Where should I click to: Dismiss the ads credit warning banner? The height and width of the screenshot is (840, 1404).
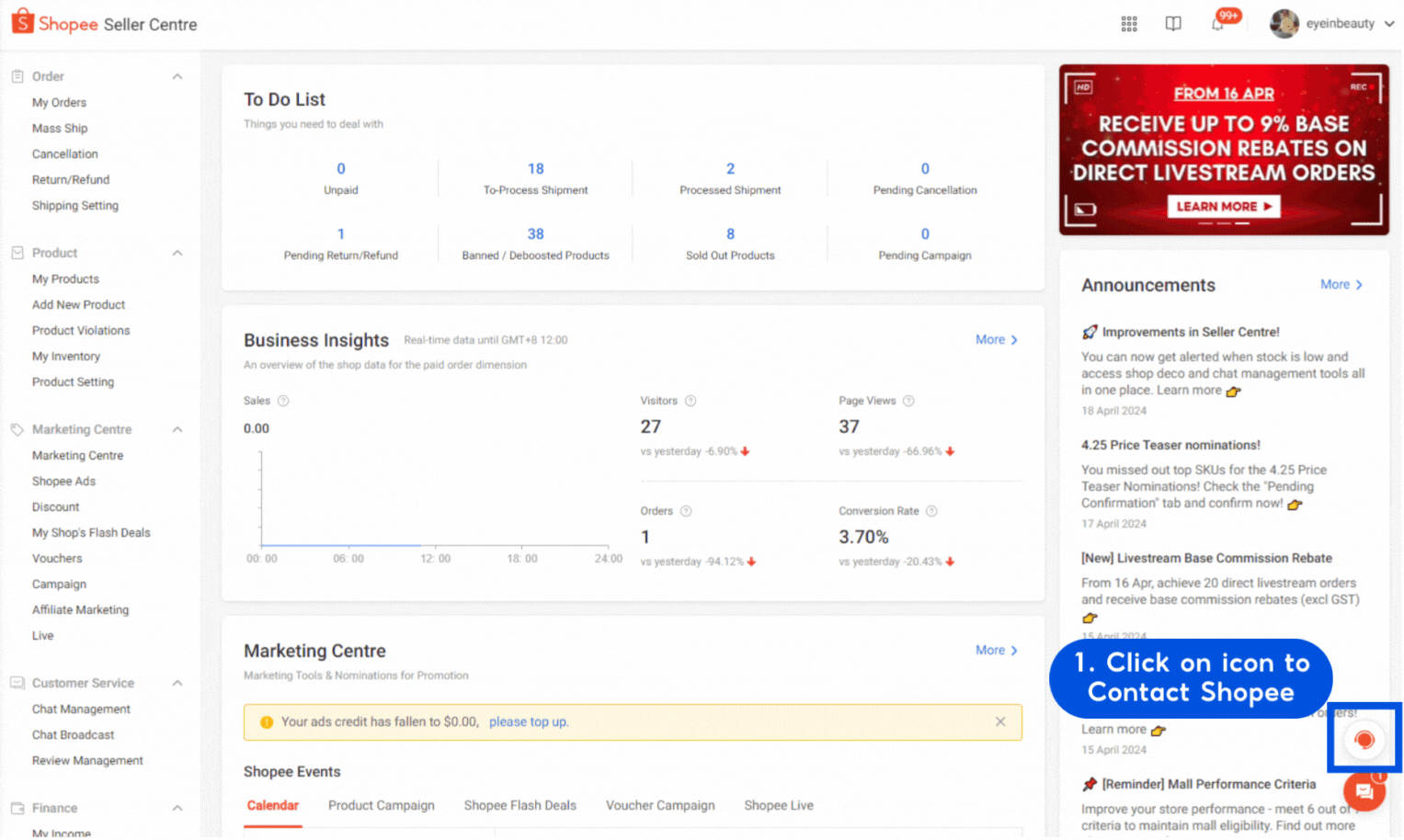pos(1000,721)
